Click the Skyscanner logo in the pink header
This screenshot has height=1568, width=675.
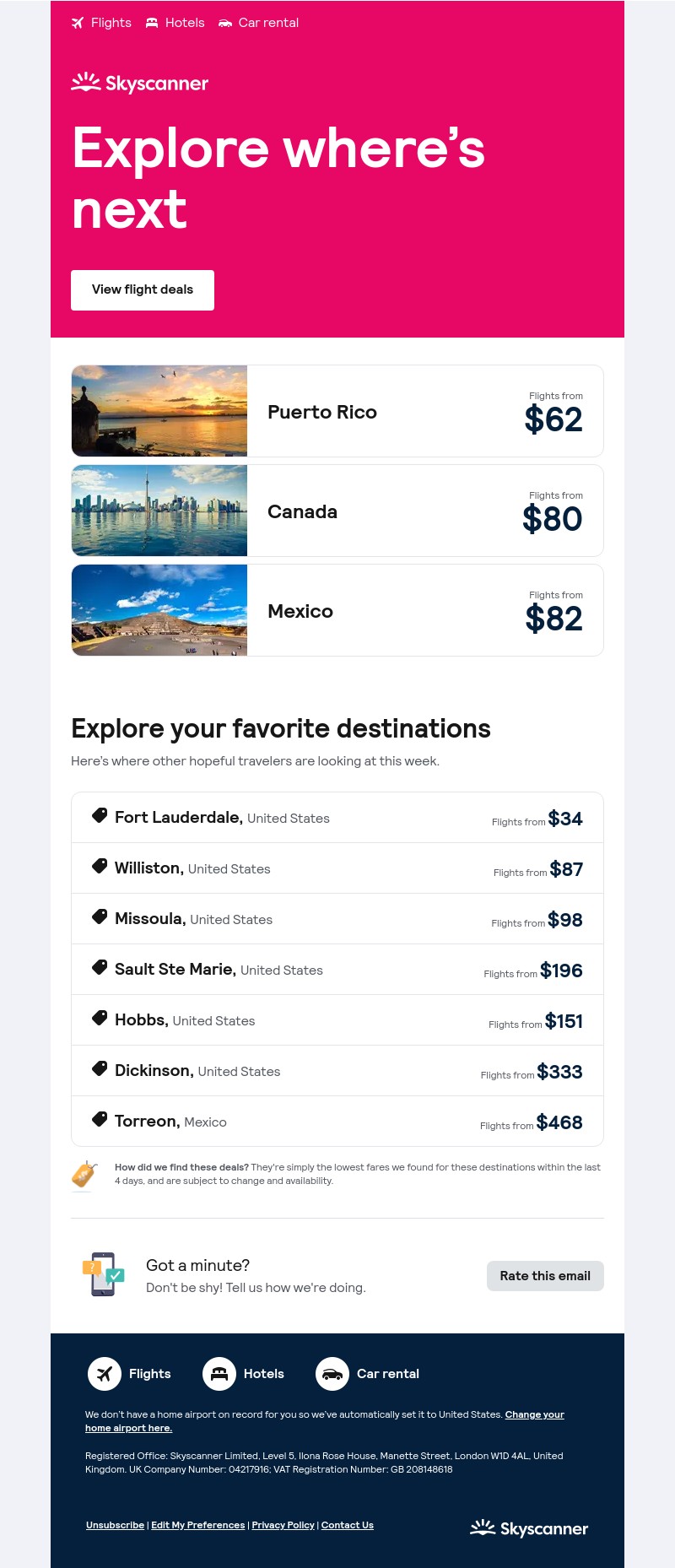(140, 83)
